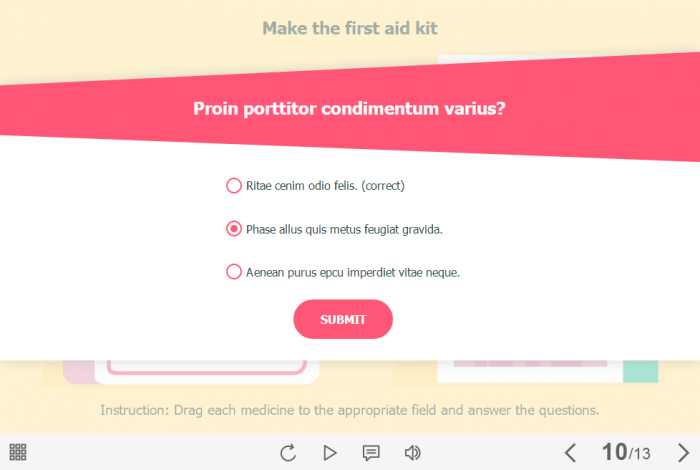The width and height of the screenshot is (700, 470).
Task: Submit the quiz answer
Action: (343, 319)
